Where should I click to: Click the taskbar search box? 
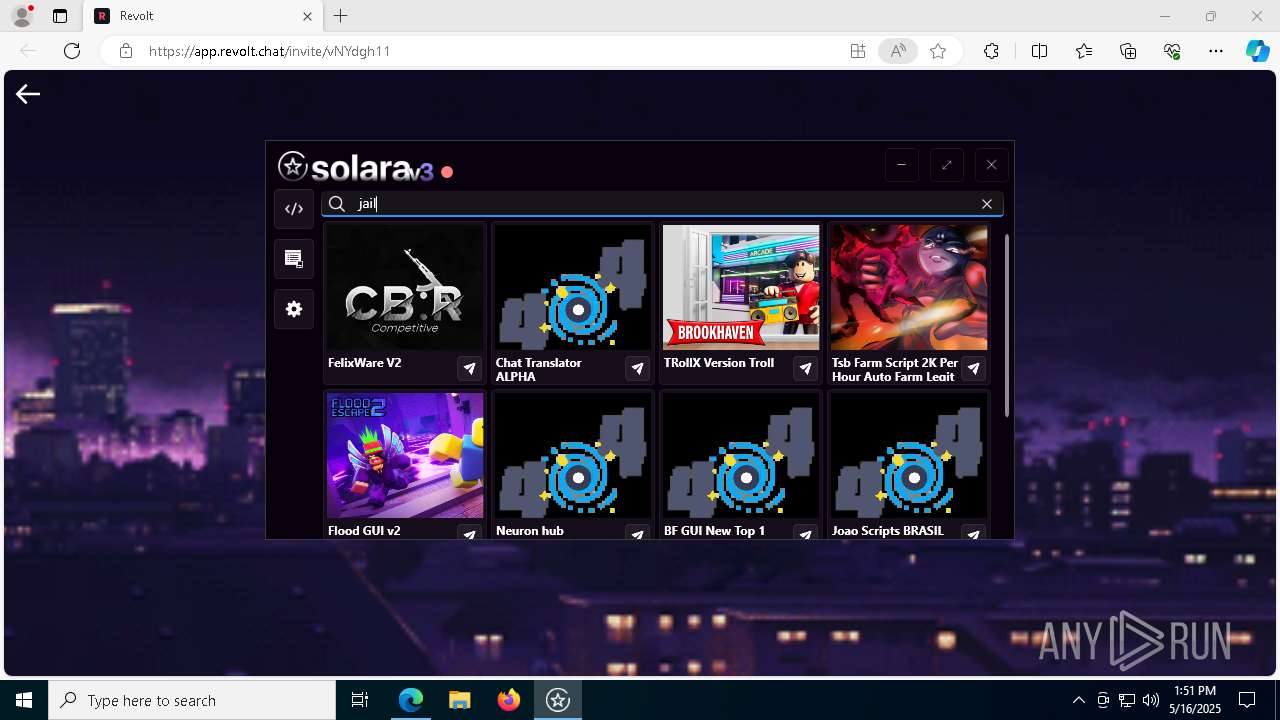click(192, 700)
